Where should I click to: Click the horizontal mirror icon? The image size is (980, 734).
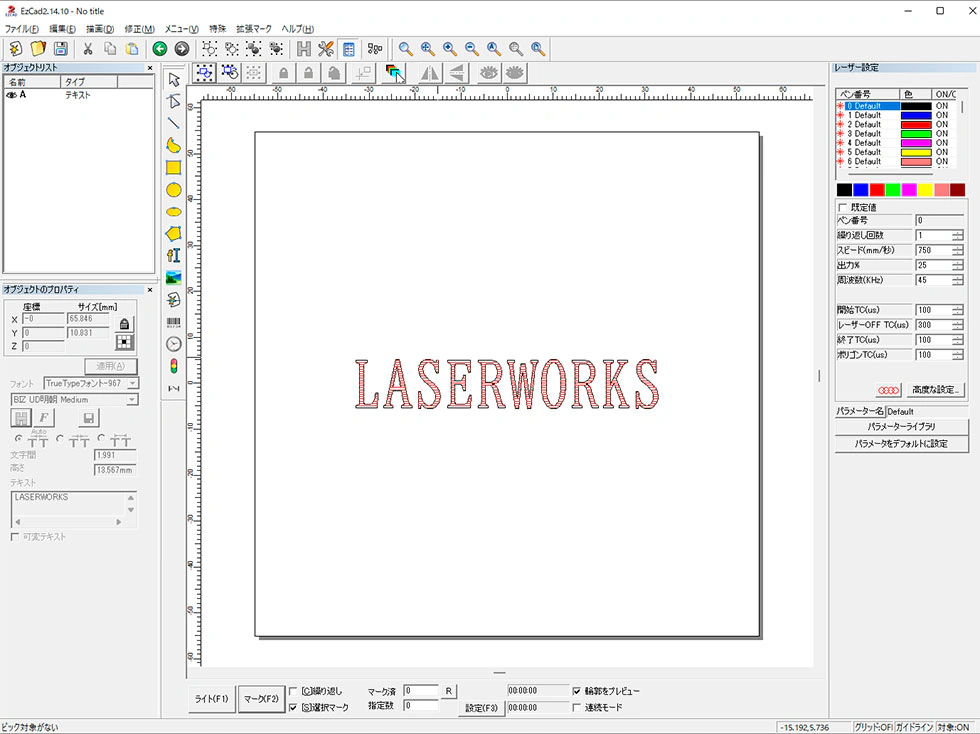pyautogui.click(x=429, y=73)
